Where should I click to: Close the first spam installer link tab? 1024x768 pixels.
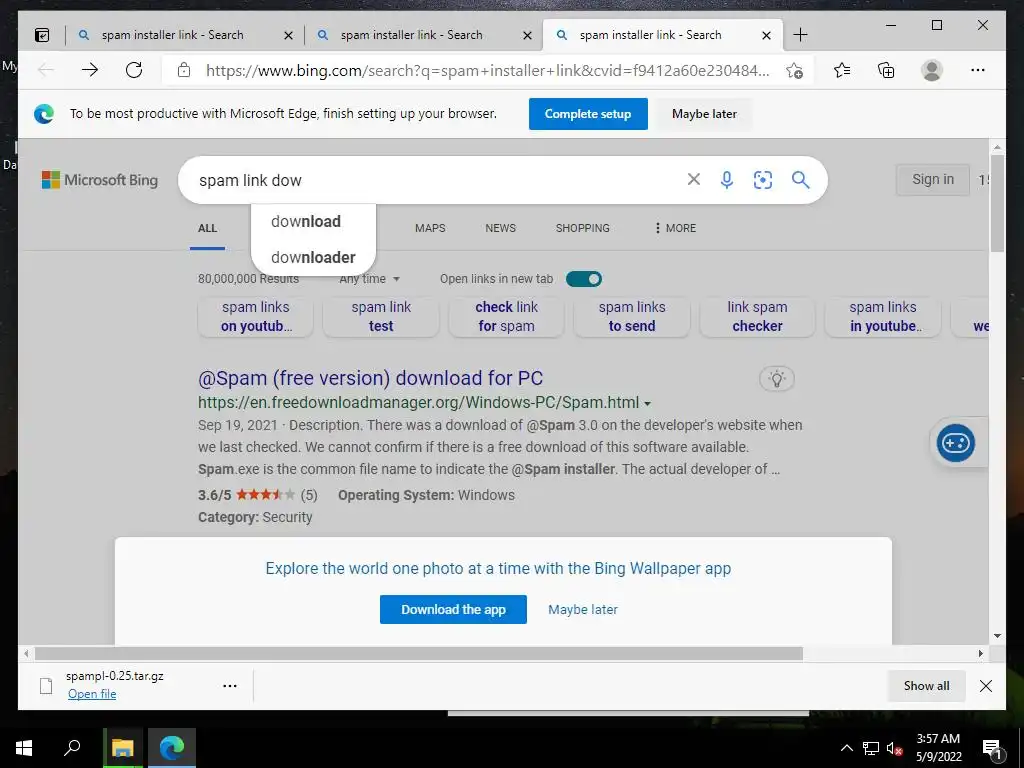(x=288, y=36)
